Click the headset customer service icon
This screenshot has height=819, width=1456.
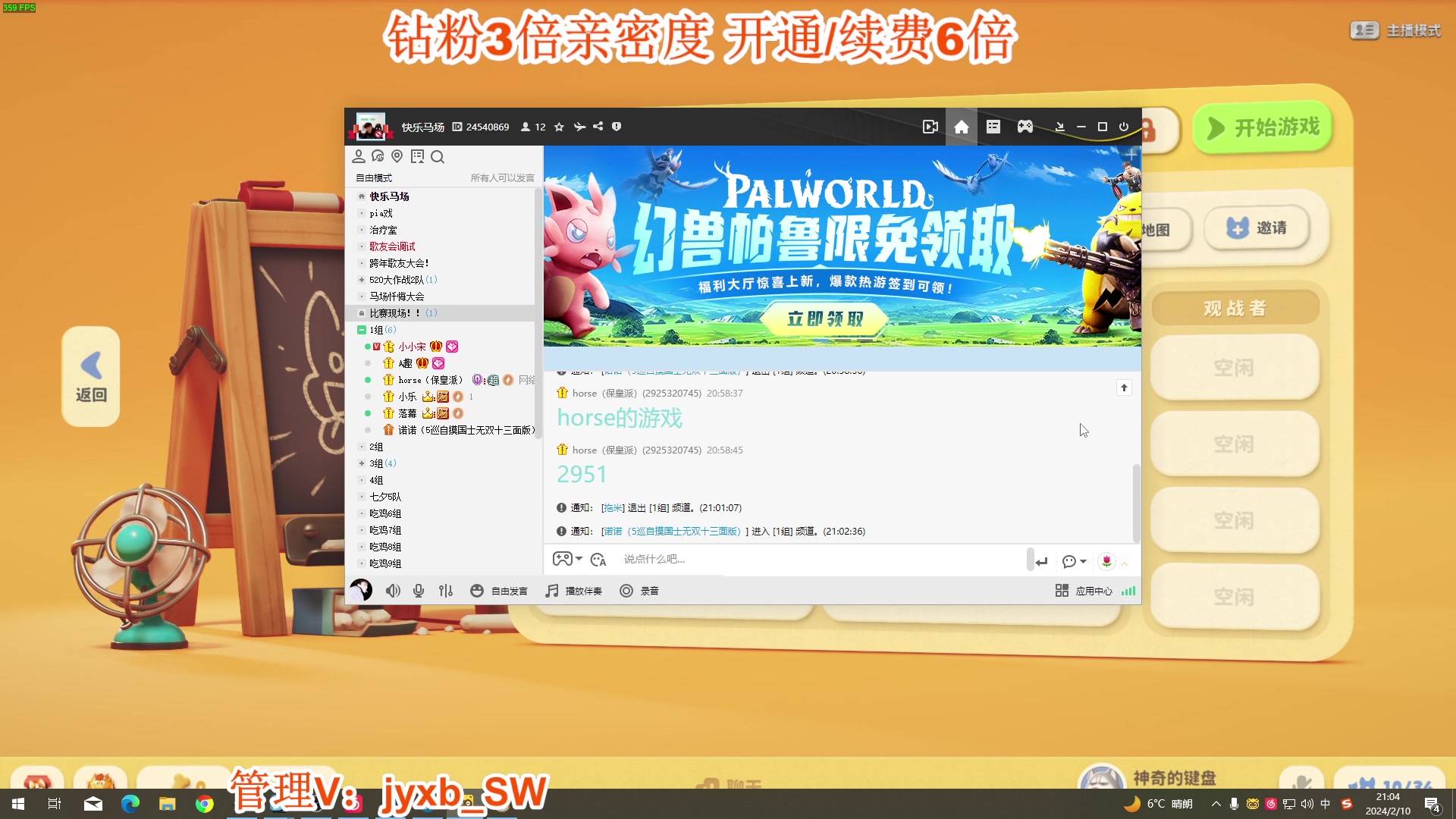click(378, 156)
